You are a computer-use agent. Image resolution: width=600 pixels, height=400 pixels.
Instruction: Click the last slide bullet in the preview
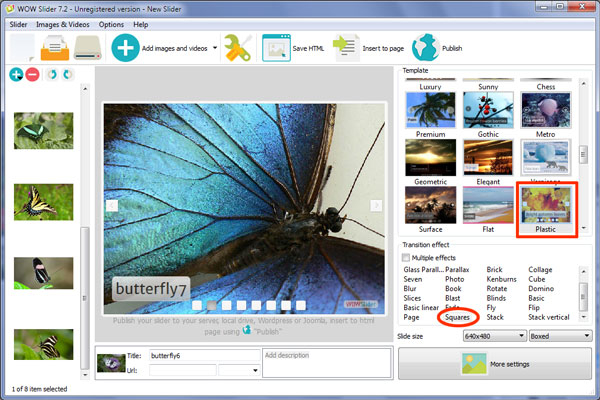(x=301, y=305)
